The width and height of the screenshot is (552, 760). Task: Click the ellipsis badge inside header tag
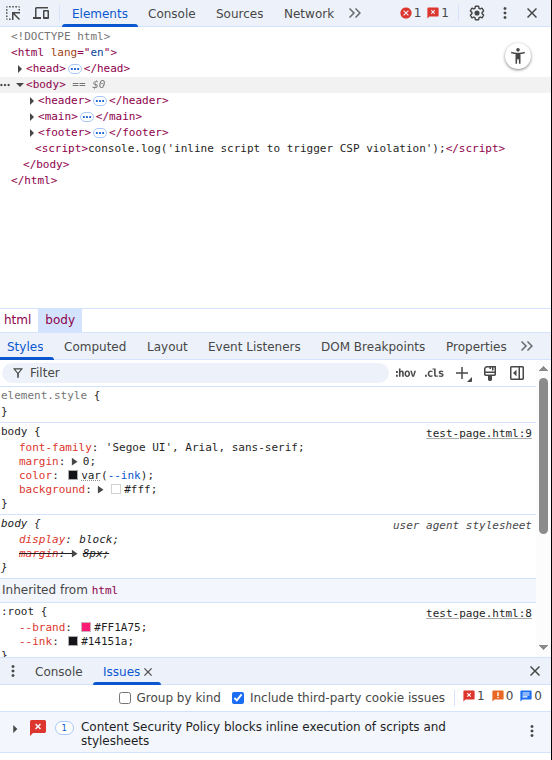point(100,101)
